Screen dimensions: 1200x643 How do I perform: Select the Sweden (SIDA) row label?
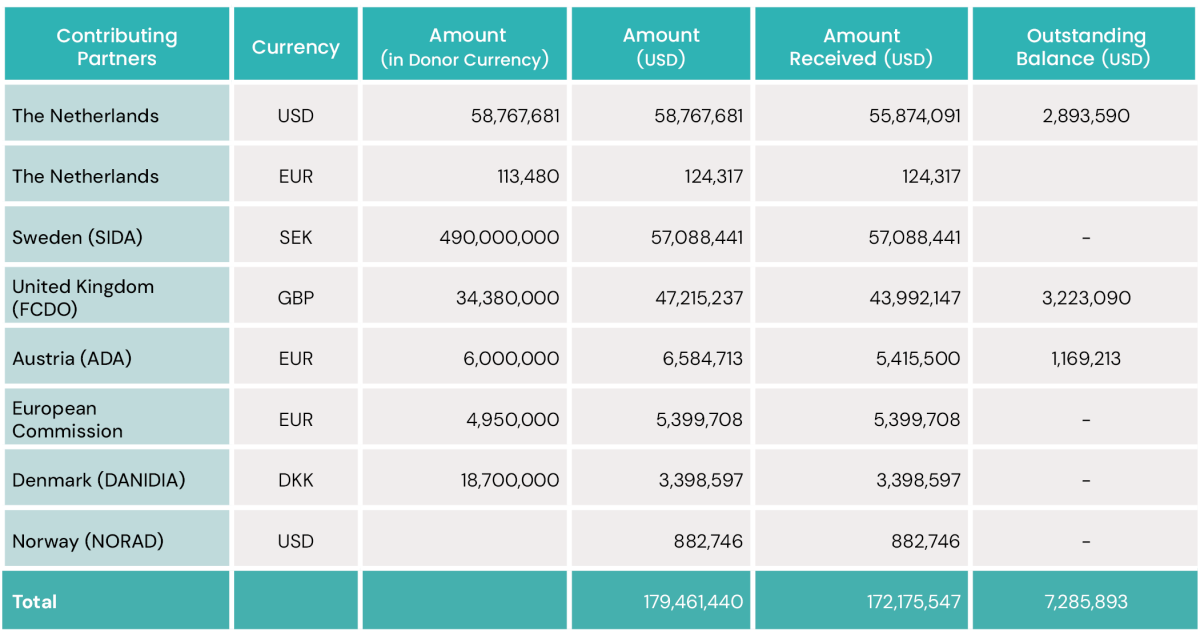coord(78,237)
